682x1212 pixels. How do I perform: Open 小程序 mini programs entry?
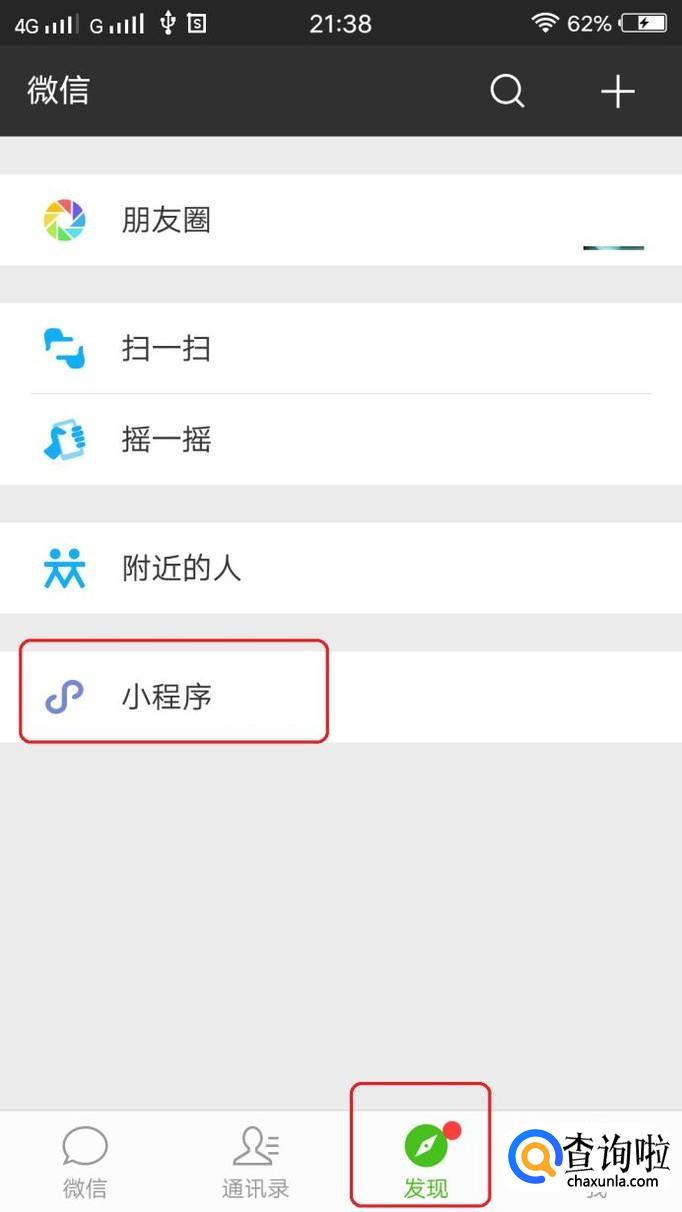point(341,697)
